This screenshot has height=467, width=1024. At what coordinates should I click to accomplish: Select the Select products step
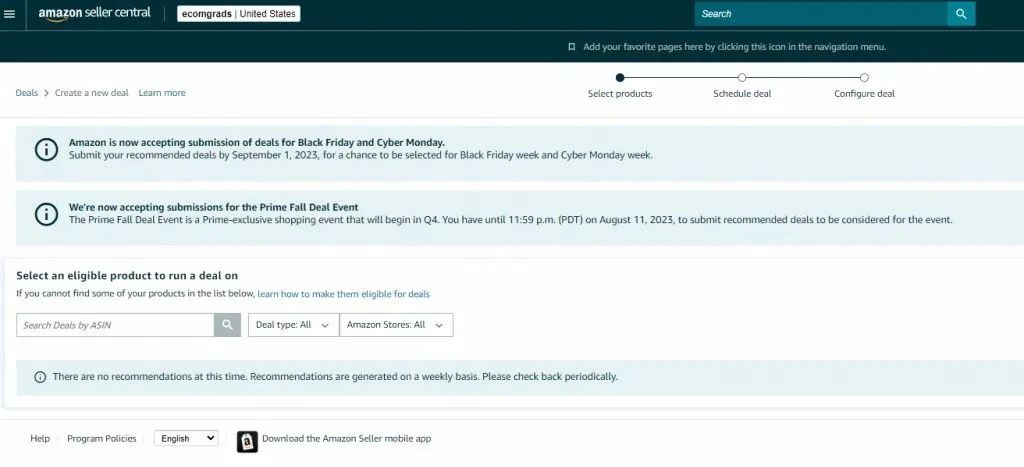[620, 78]
